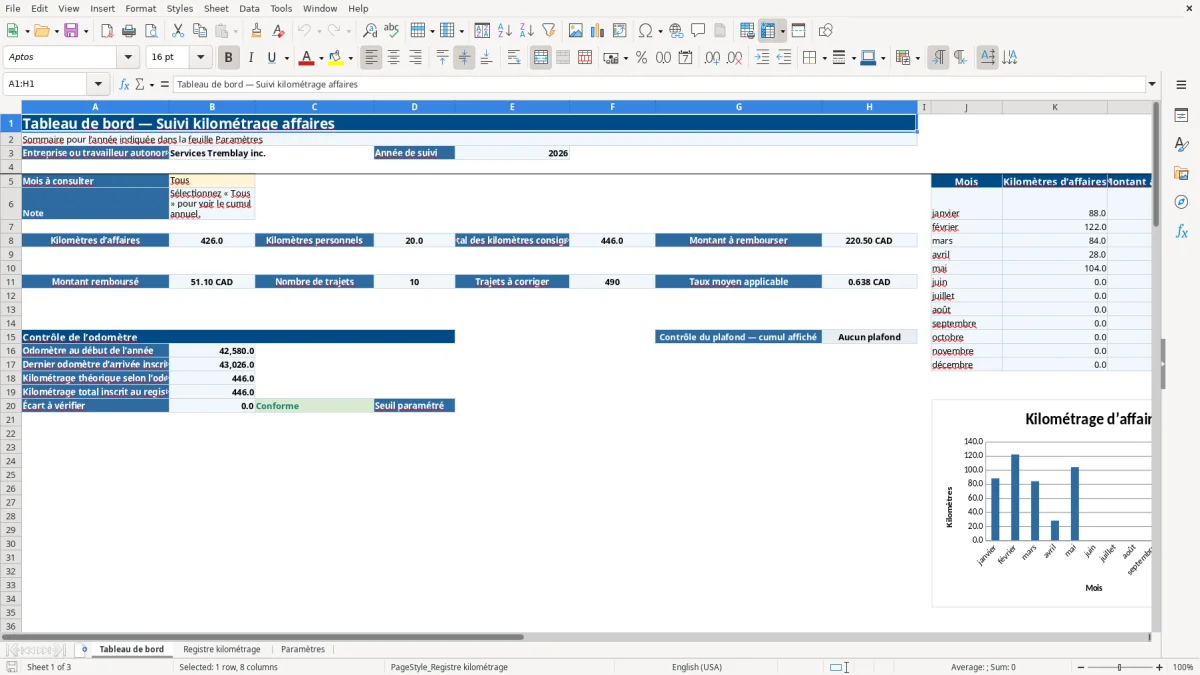The height and width of the screenshot is (675, 1200).
Task: Apply yellow background color swatch
Action: [337, 58]
